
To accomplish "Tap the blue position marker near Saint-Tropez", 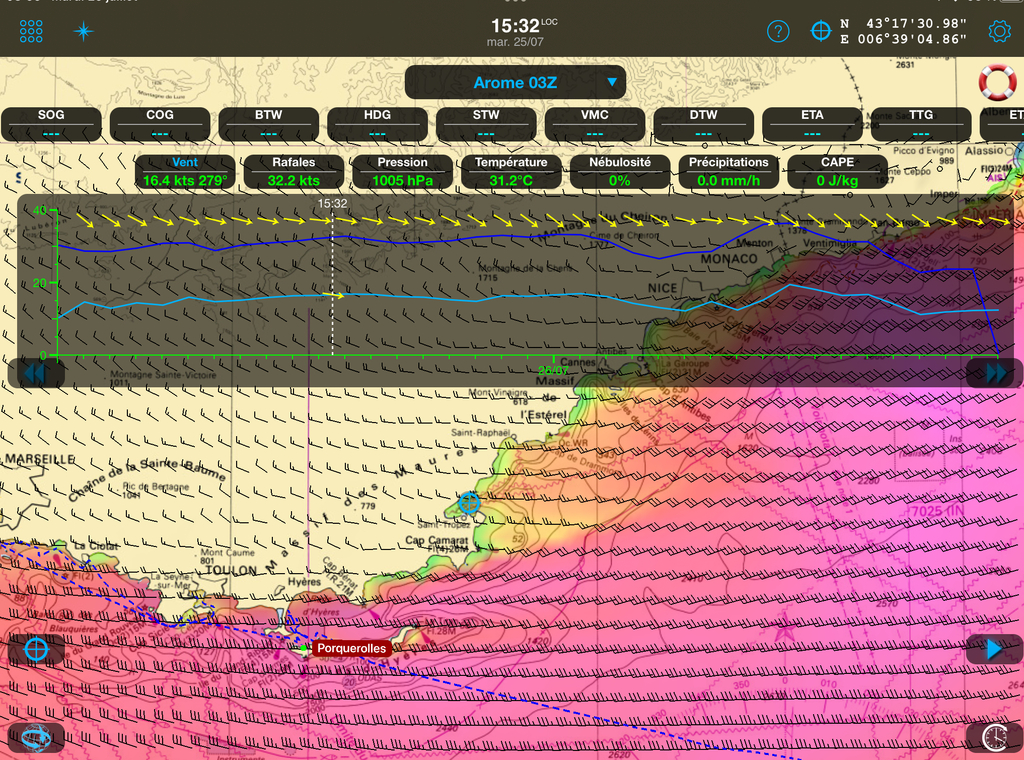I will (469, 502).
